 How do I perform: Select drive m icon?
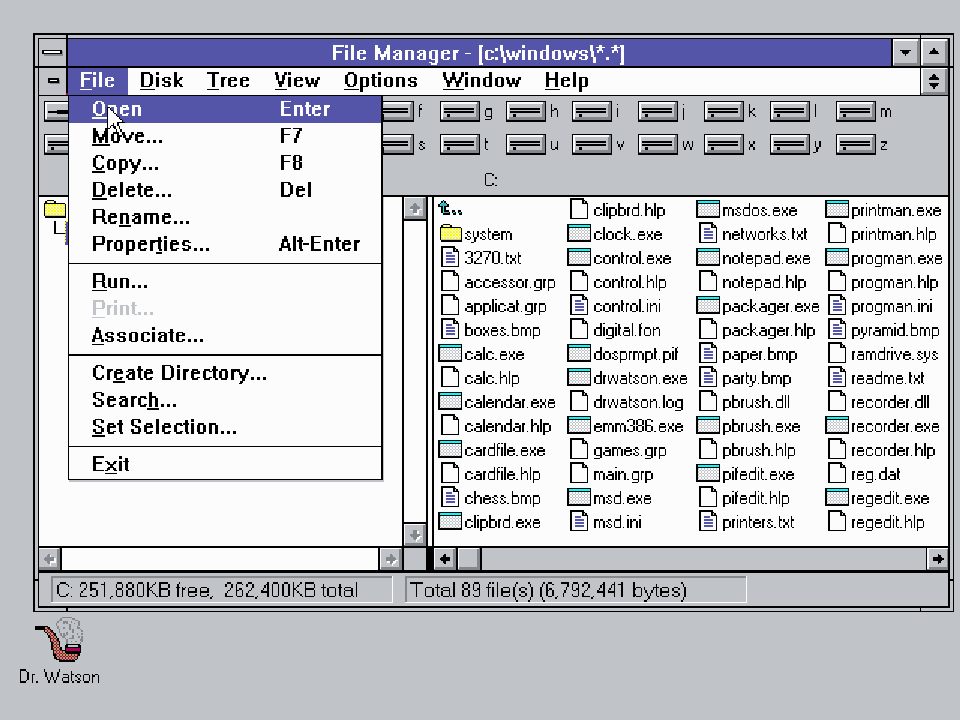856,111
